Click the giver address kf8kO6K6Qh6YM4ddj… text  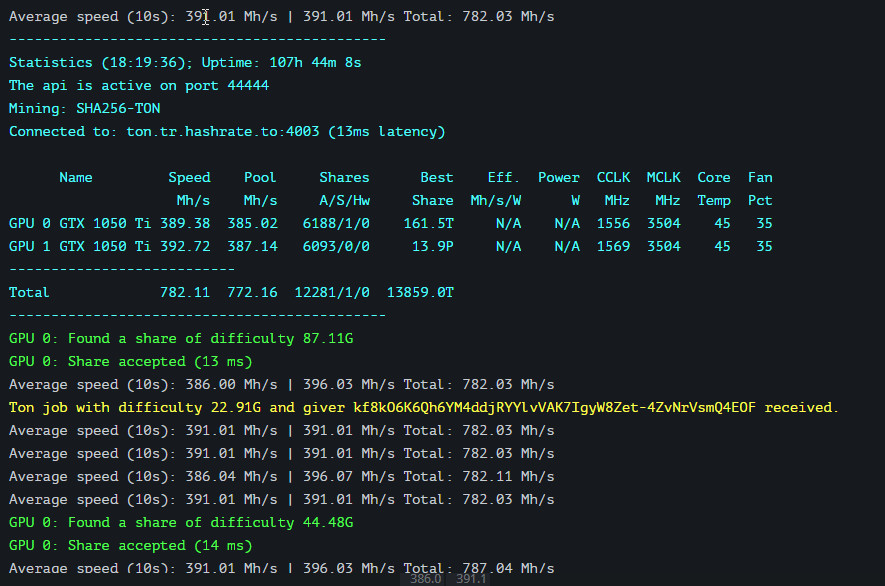tap(554, 408)
